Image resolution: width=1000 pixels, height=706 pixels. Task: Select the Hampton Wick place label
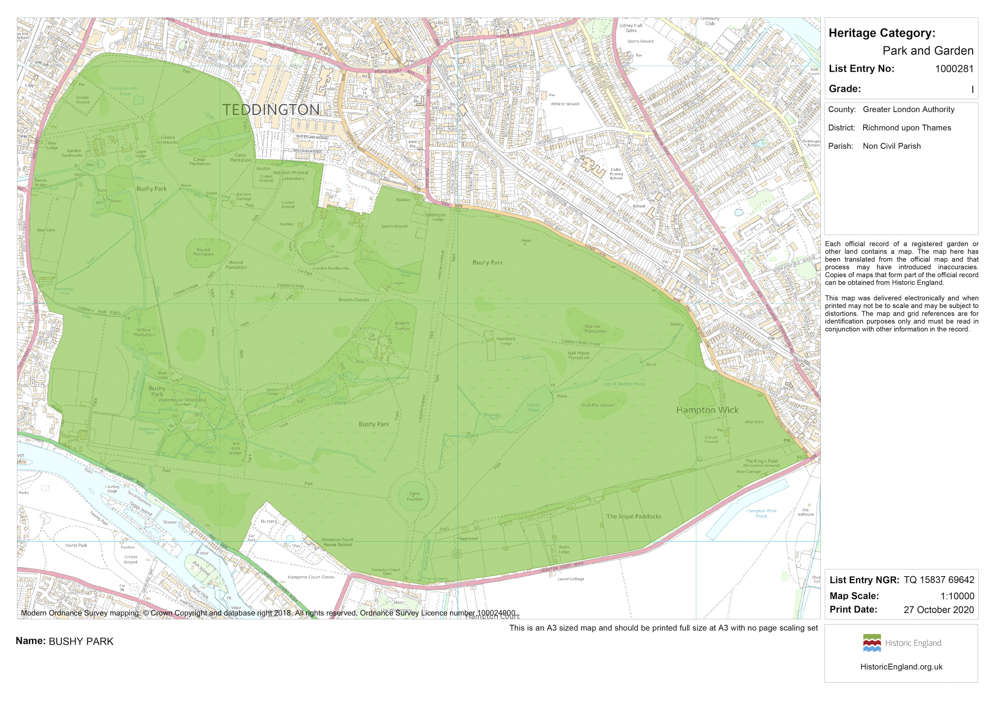point(707,410)
